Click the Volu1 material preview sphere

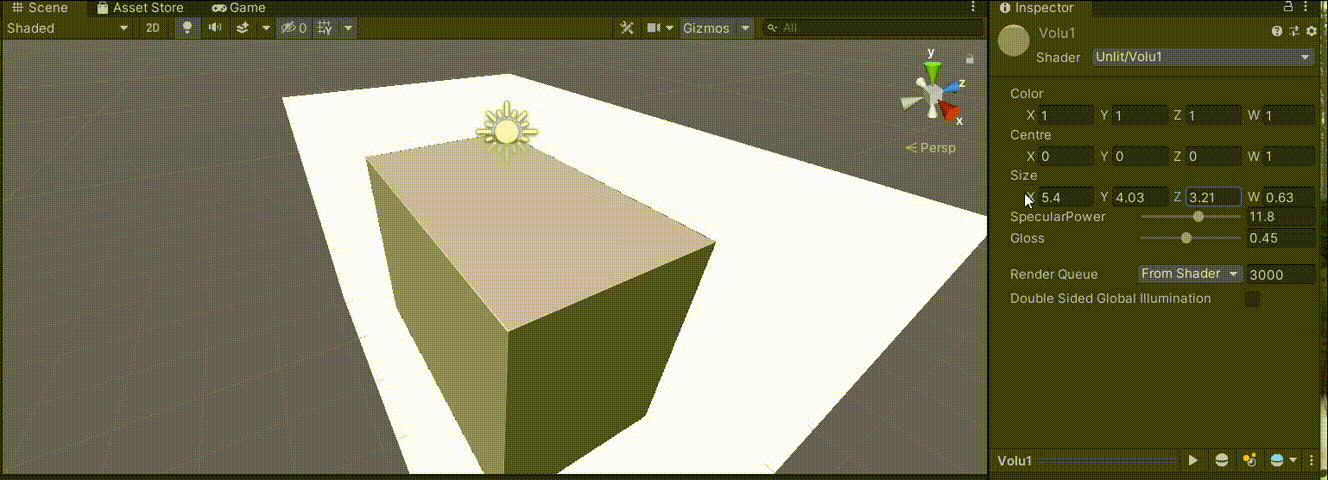pyautogui.click(x=1014, y=41)
